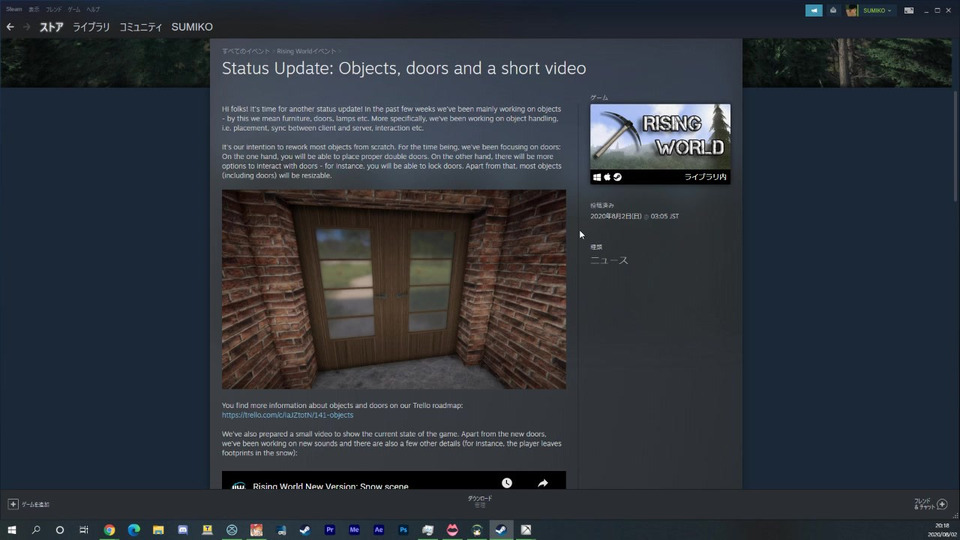This screenshot has height=540, width=960.
Task: Click the page vertical scrollbar
Action: tap(956, 146)
